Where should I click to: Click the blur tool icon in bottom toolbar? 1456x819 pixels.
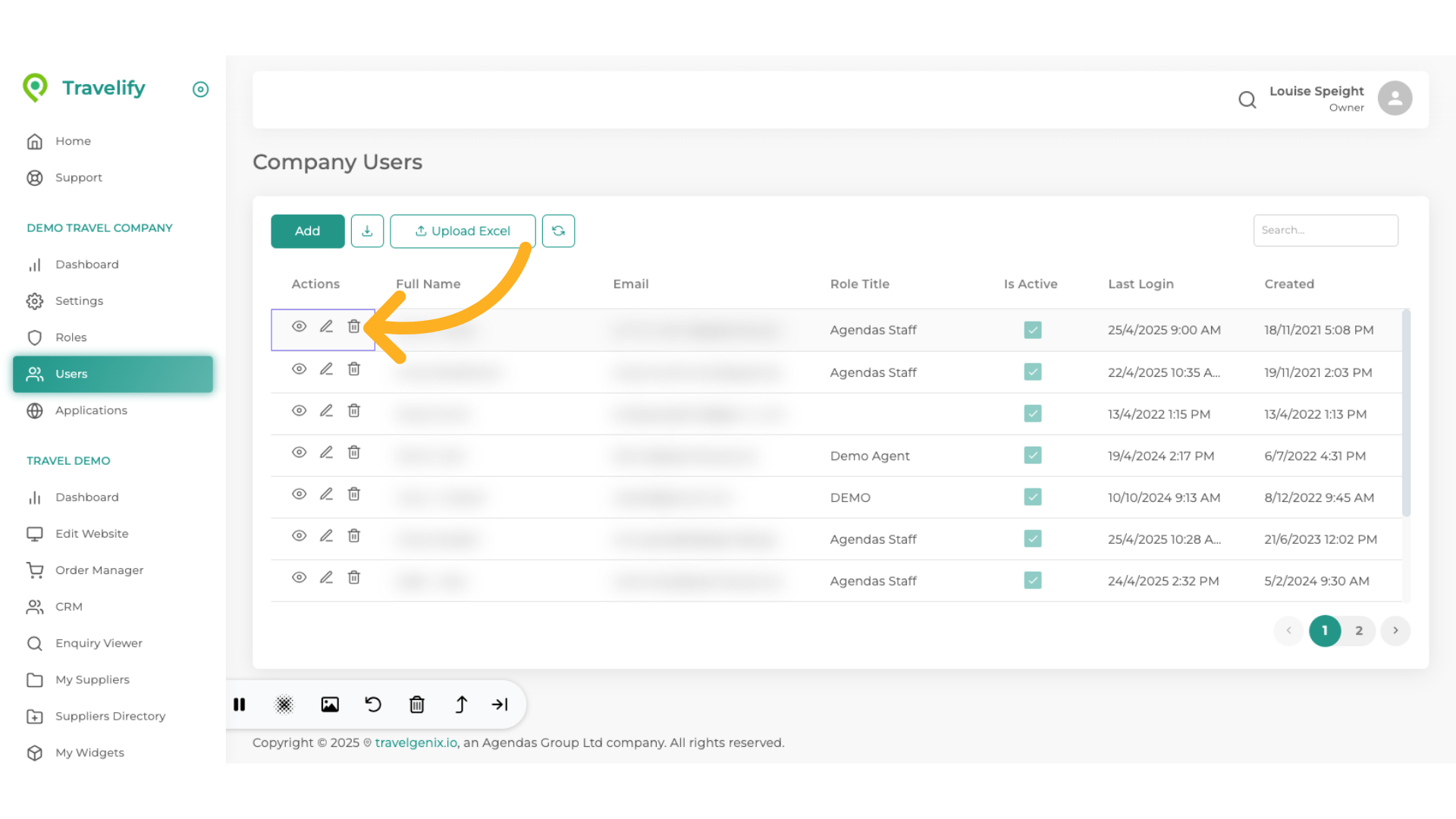click(284, 704)
